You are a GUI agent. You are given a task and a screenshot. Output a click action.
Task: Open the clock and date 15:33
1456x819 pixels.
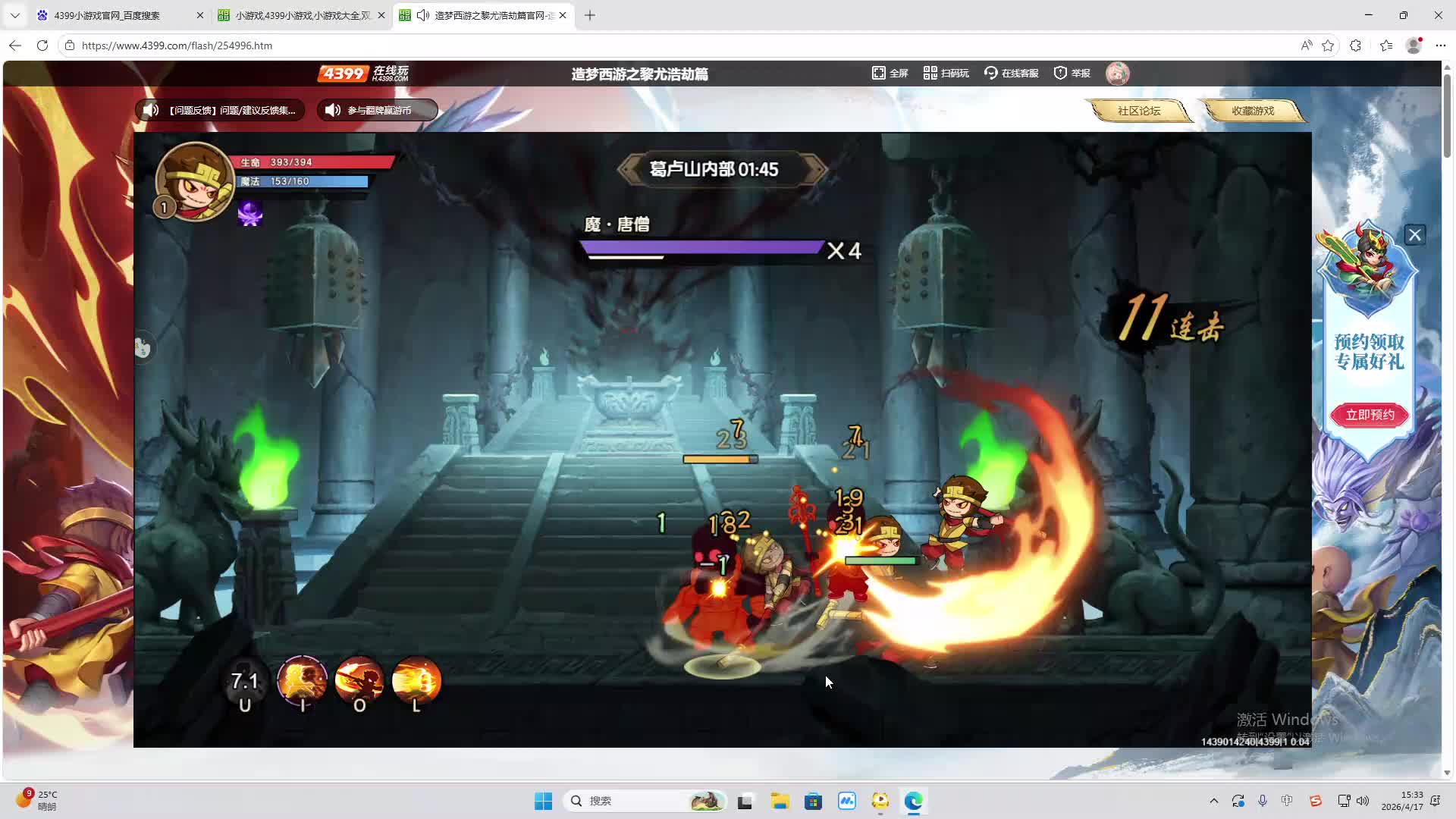click(x=1402, y=801)
